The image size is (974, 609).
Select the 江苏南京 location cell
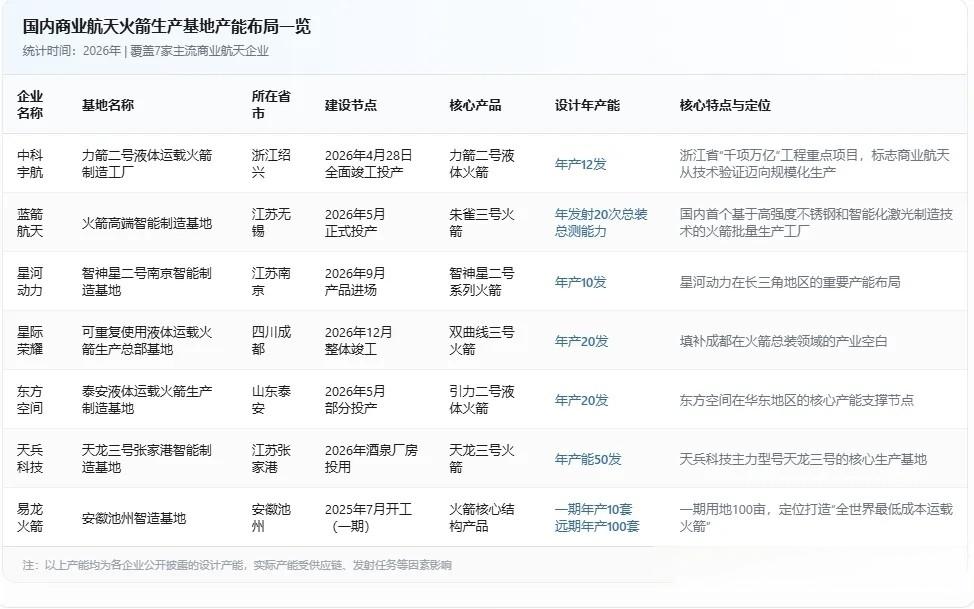coord(271,282)
